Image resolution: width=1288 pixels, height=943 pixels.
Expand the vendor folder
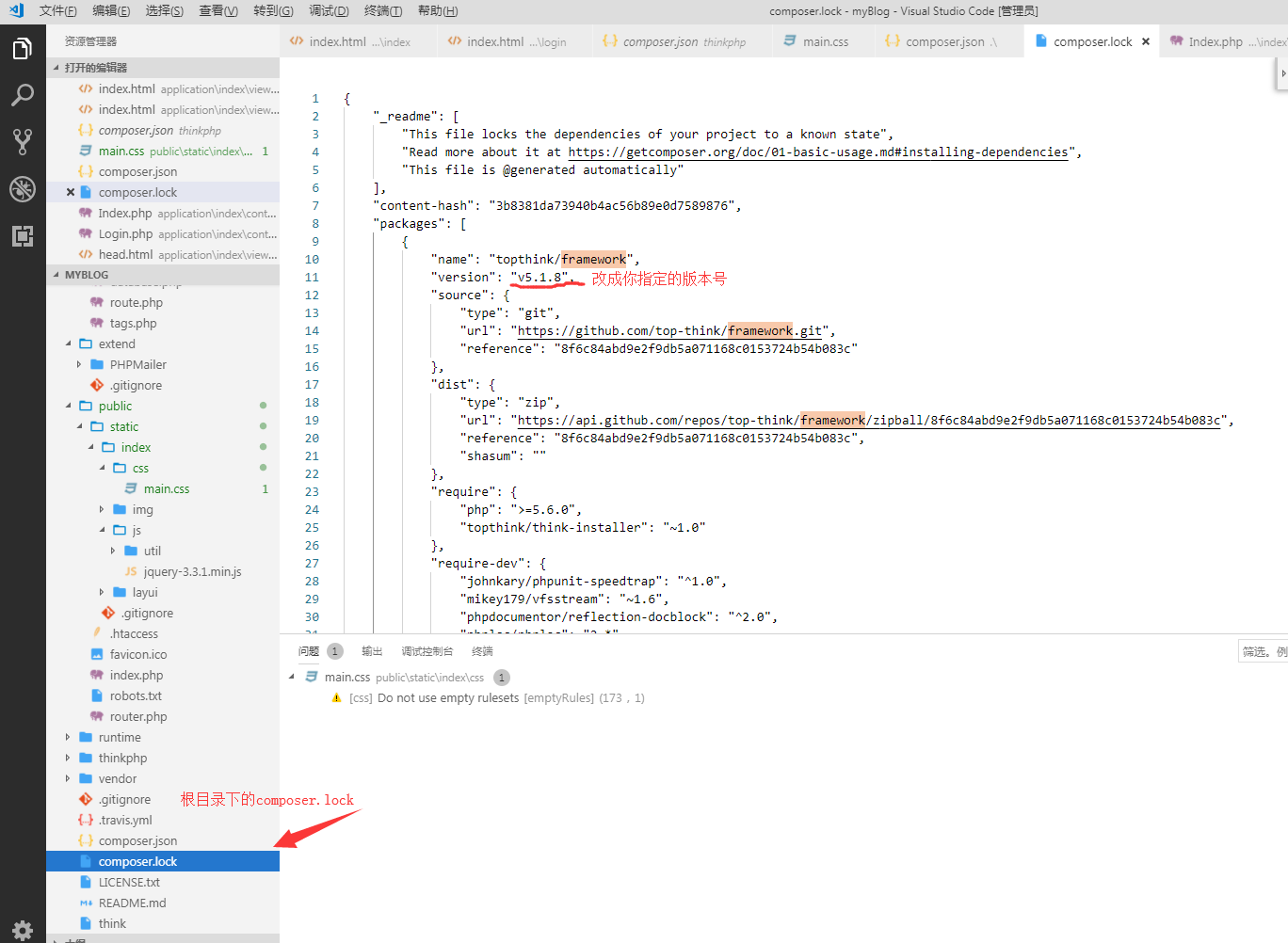pyautogui.click(x=69, y=778)
